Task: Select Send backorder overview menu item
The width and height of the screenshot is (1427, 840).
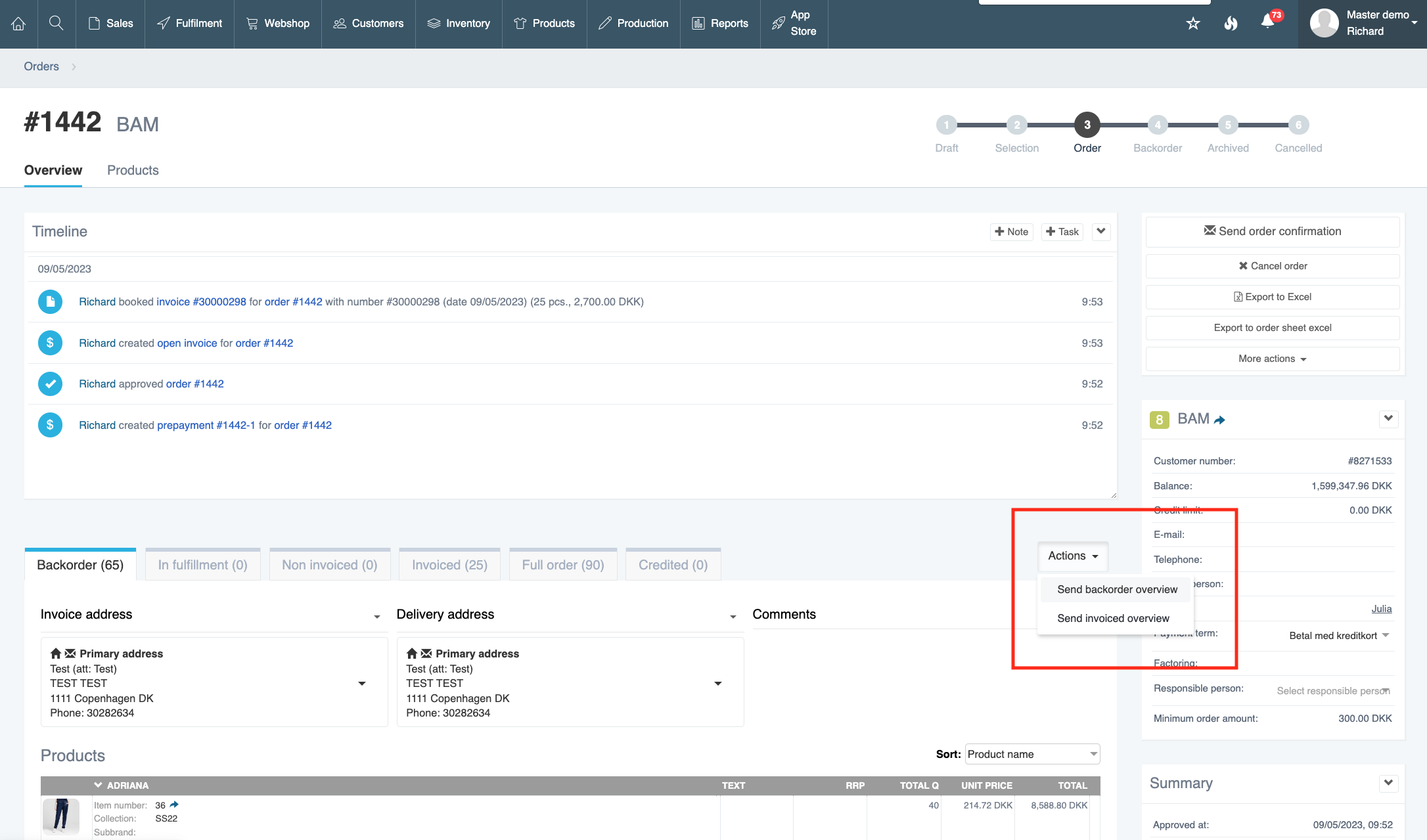Action: coord(1117,589)
